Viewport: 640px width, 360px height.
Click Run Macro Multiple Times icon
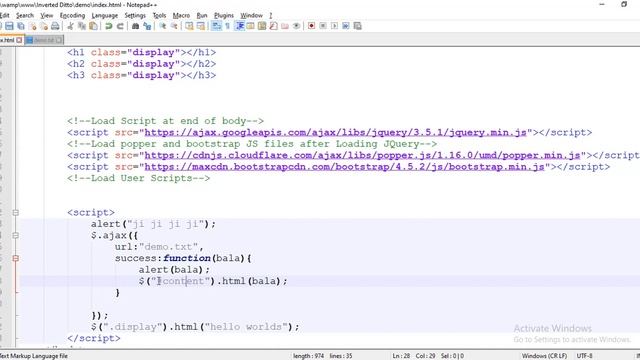346,26
